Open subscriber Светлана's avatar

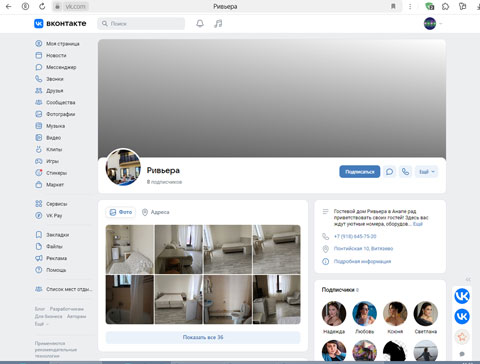click(x=426, y=313)
